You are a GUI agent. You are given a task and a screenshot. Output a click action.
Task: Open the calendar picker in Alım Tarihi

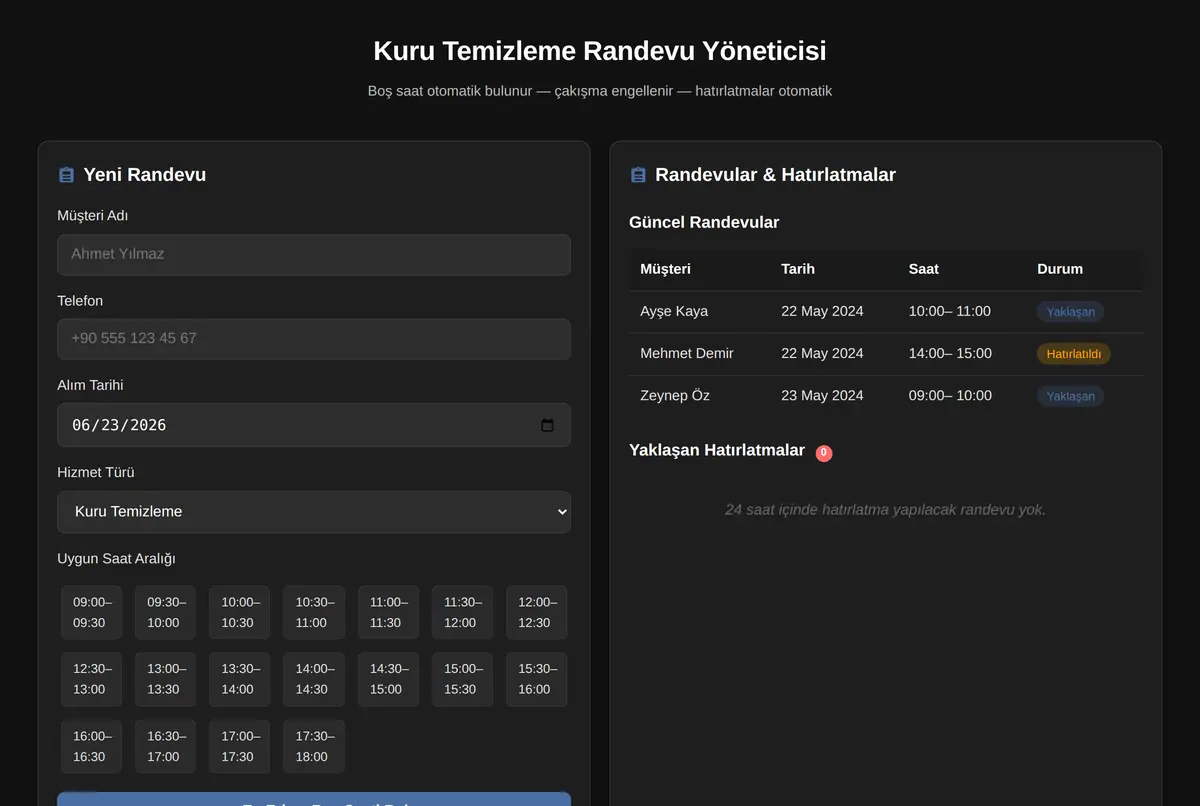547,425
